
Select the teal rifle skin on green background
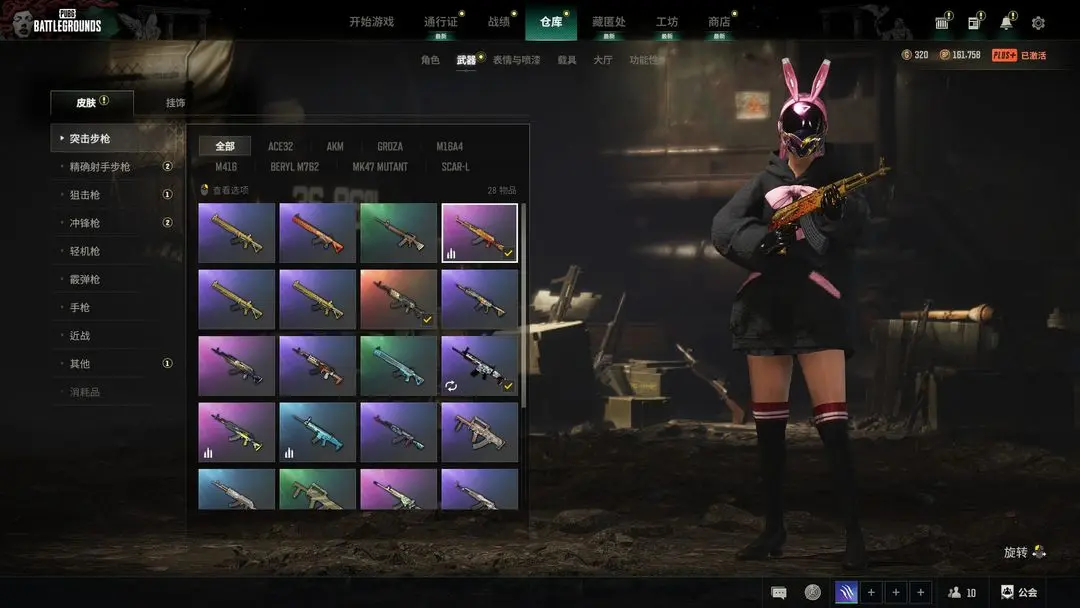(399, 366)
